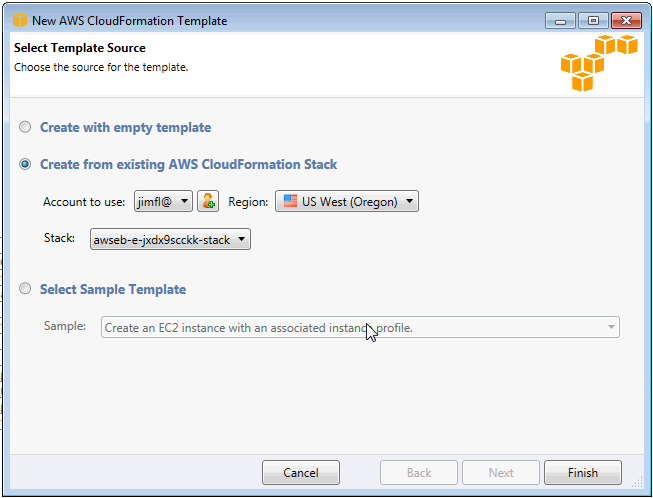Open the Account to use dropdown
653x498 pixels.
(x=163, y=202)
